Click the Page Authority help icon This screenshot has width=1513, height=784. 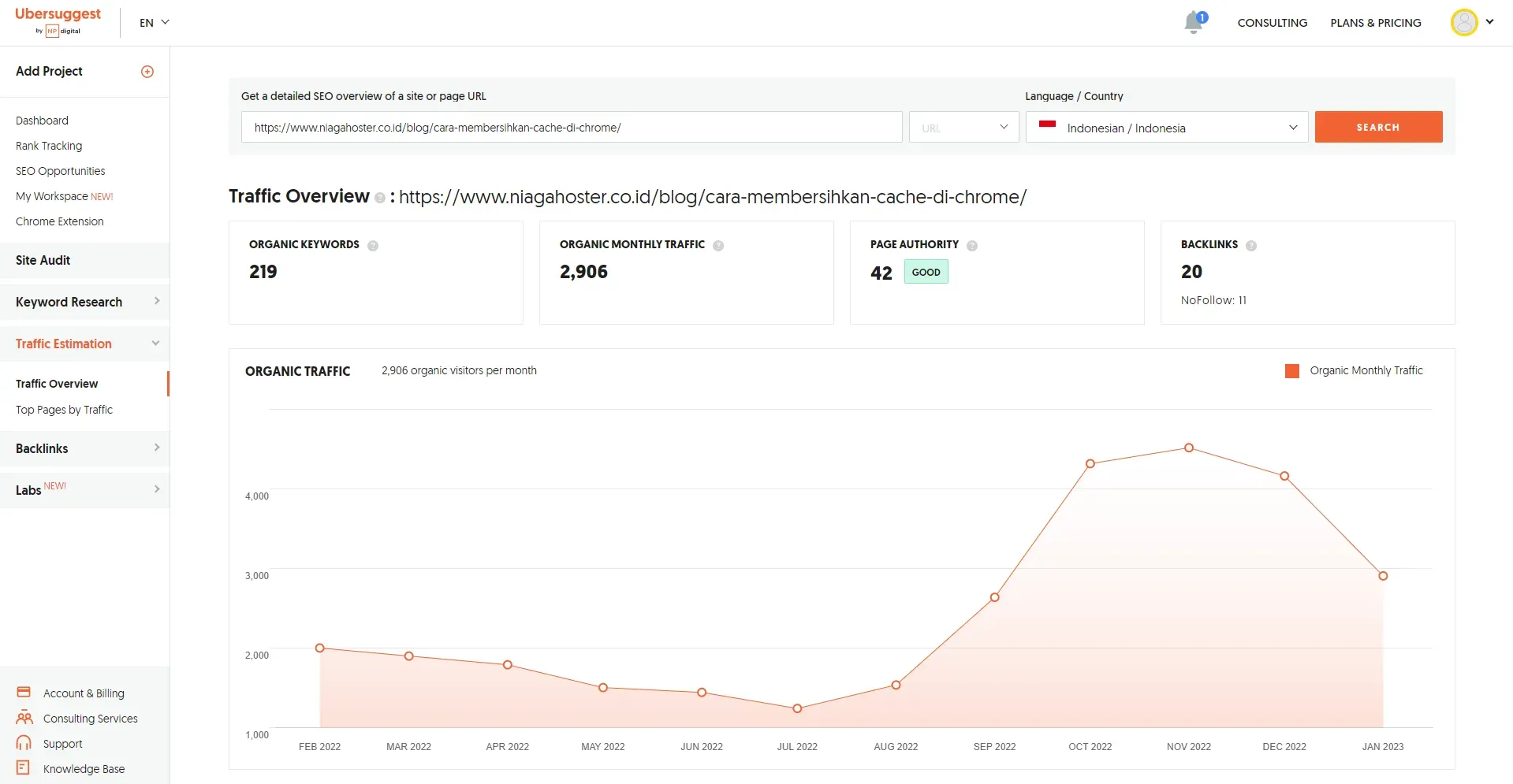pyautogui.click(x=972, y=246)
